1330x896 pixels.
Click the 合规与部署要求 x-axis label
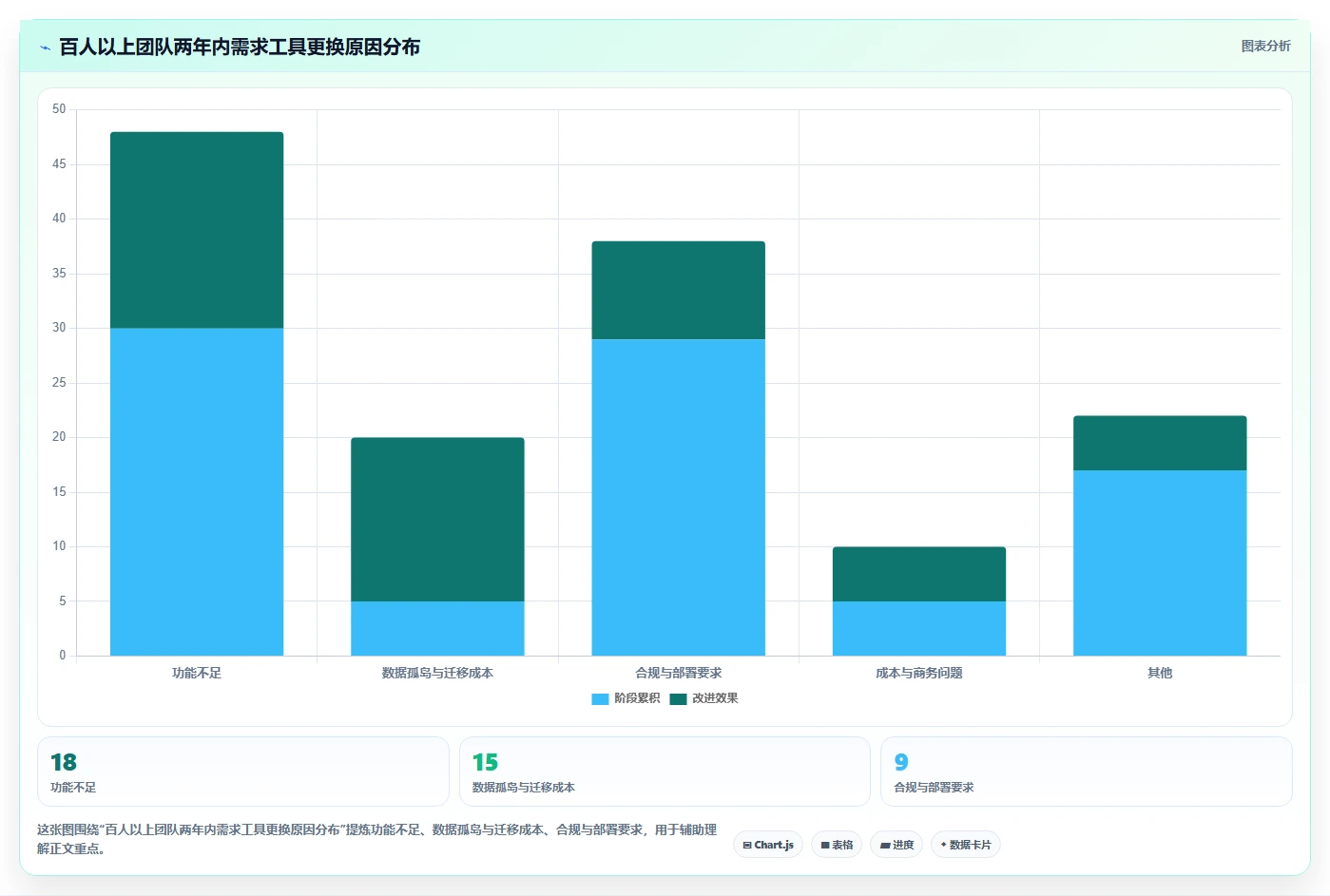pyautogui.click(x=678, y=673)
